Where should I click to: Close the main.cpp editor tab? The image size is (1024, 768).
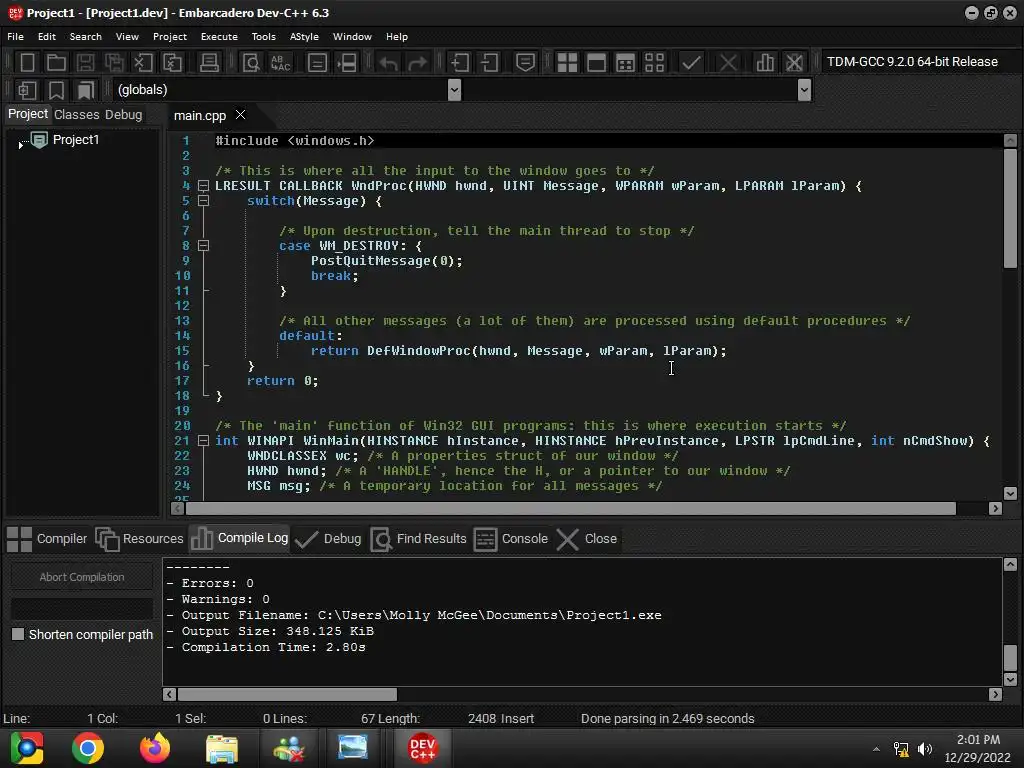point(240,115)
